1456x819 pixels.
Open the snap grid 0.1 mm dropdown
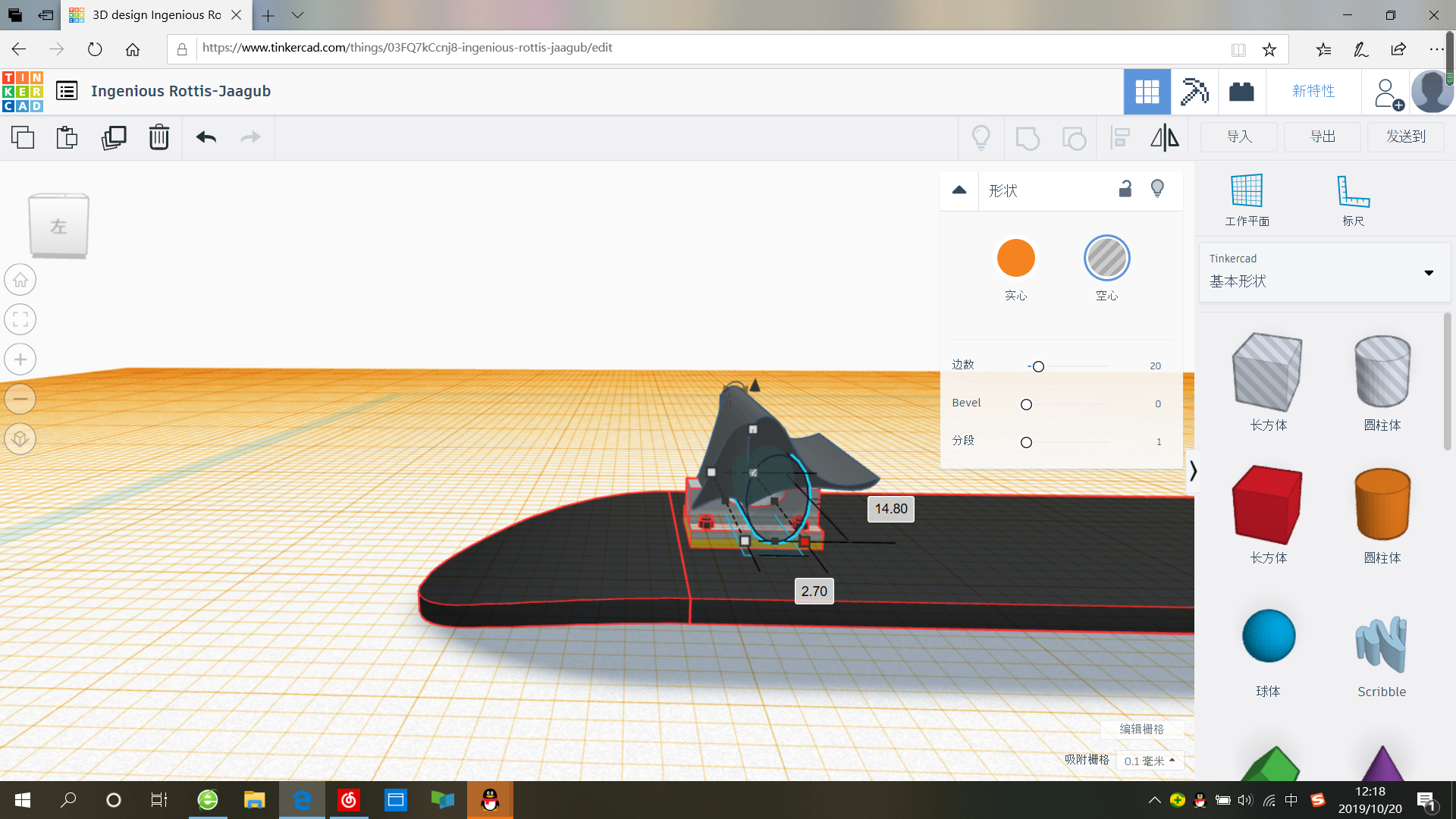pyautogui.click(x=1150, y=761)
